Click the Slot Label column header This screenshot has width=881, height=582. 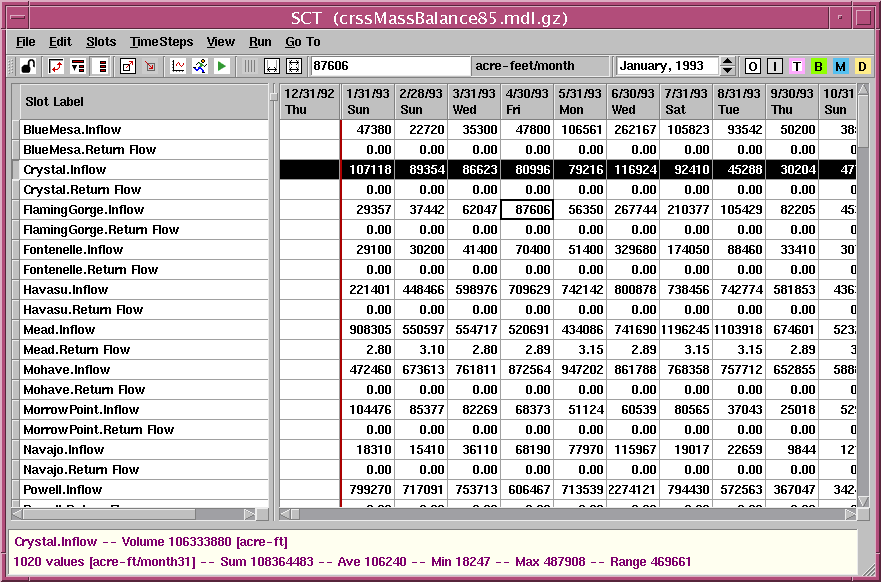pos(144,102)
